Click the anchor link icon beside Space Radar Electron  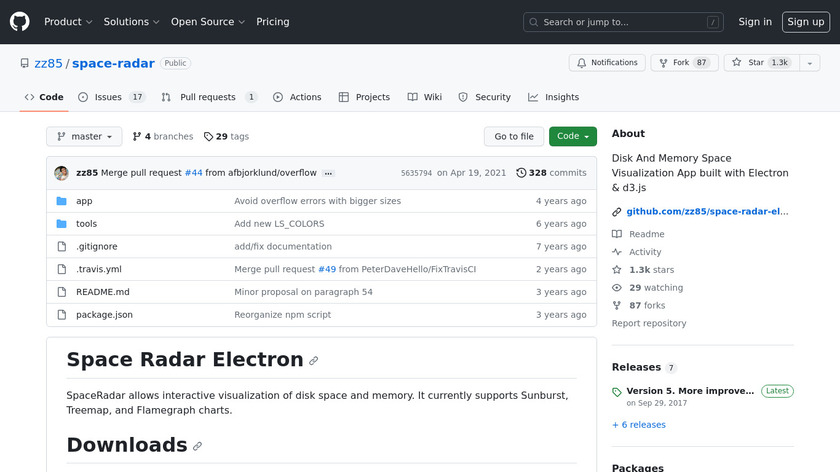click(314, 361)
